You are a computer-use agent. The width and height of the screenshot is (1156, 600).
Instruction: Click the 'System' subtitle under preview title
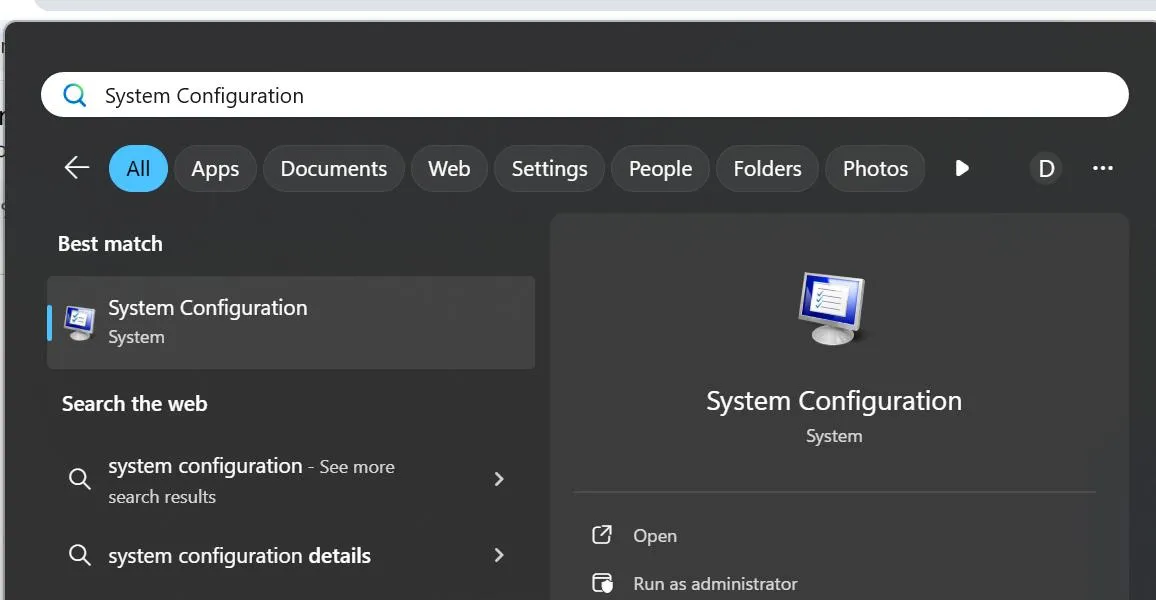[x=834, y=436]
